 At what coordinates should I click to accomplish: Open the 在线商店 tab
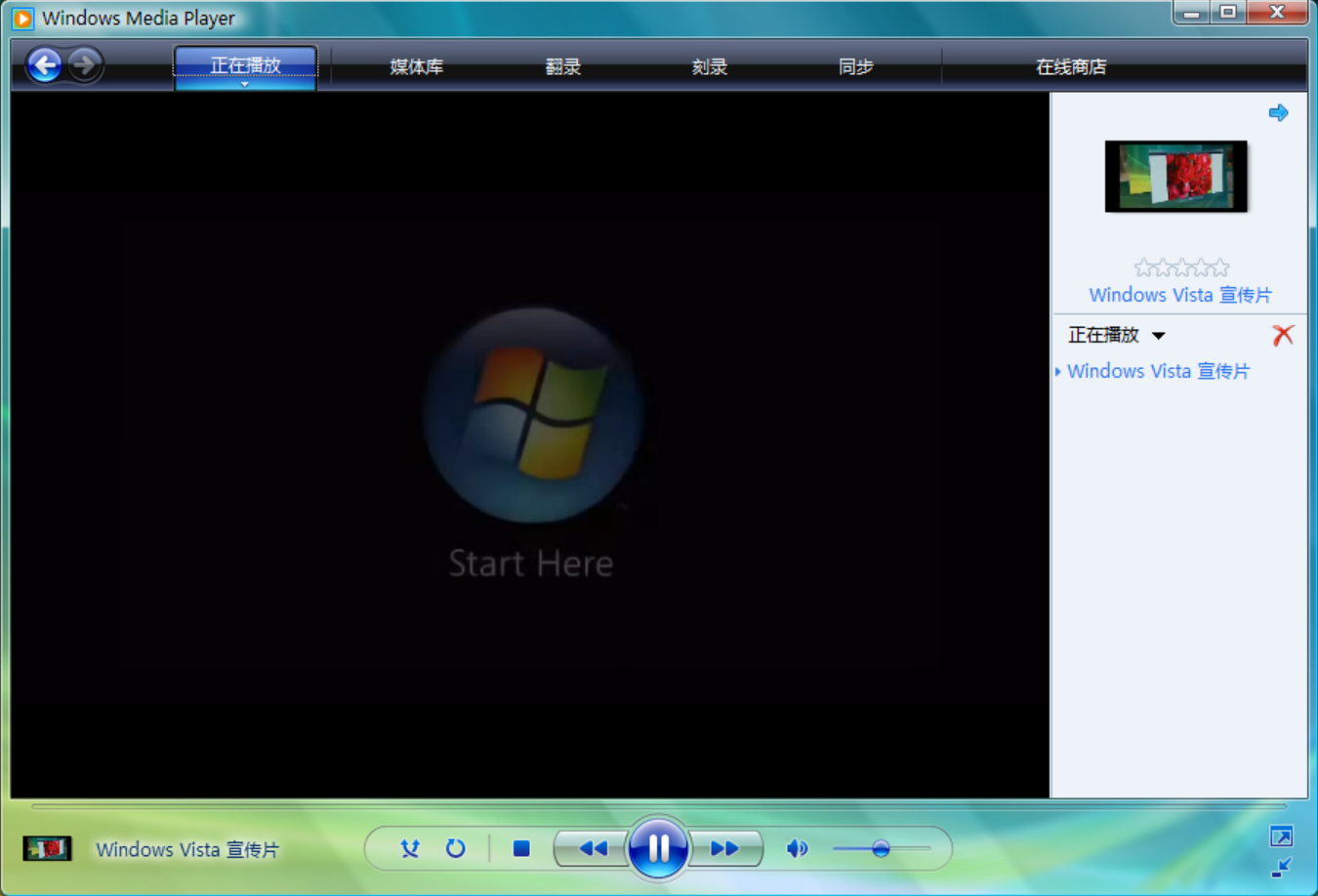1071,66
